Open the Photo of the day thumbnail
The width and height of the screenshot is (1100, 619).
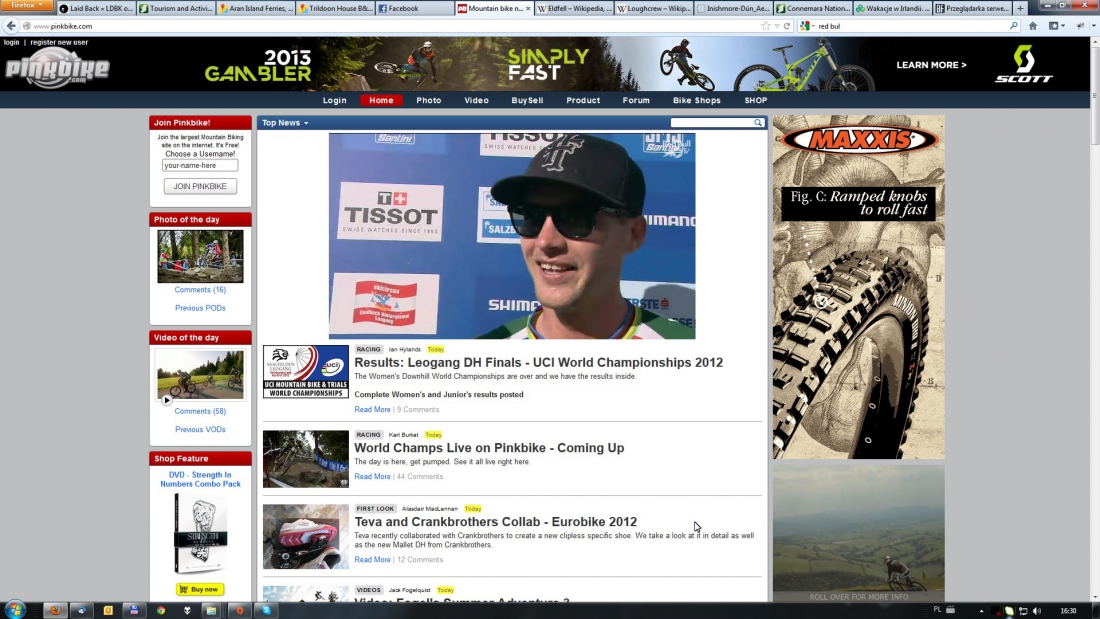(200, 256)
